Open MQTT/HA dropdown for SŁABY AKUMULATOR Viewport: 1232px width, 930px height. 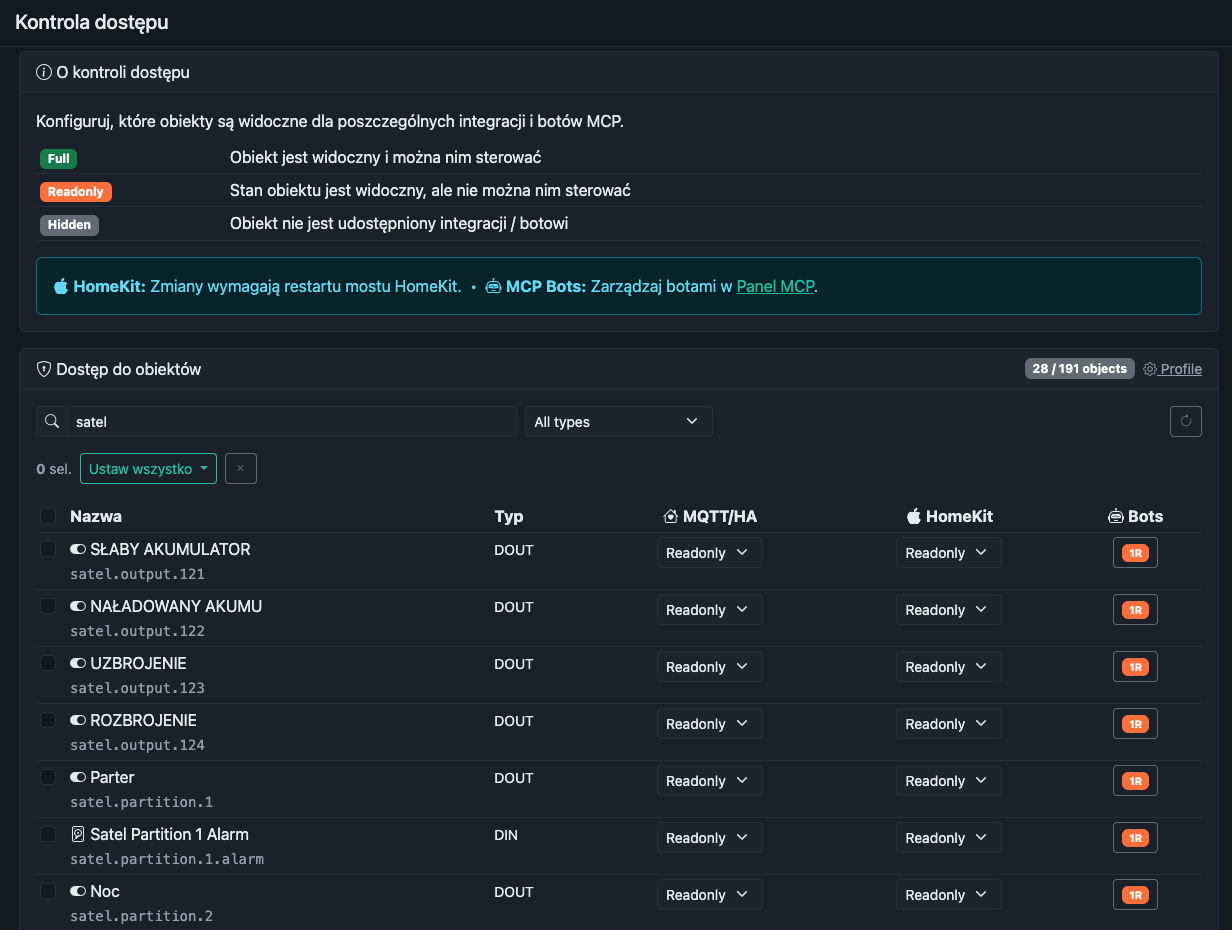[710, 553]
